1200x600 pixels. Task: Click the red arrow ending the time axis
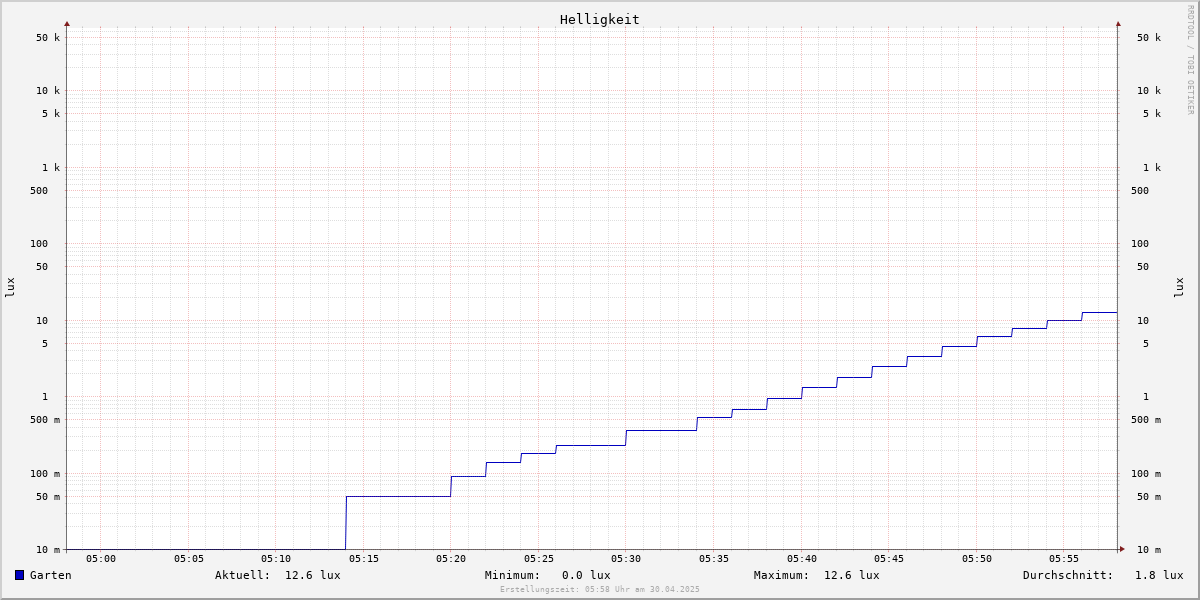1122,549
